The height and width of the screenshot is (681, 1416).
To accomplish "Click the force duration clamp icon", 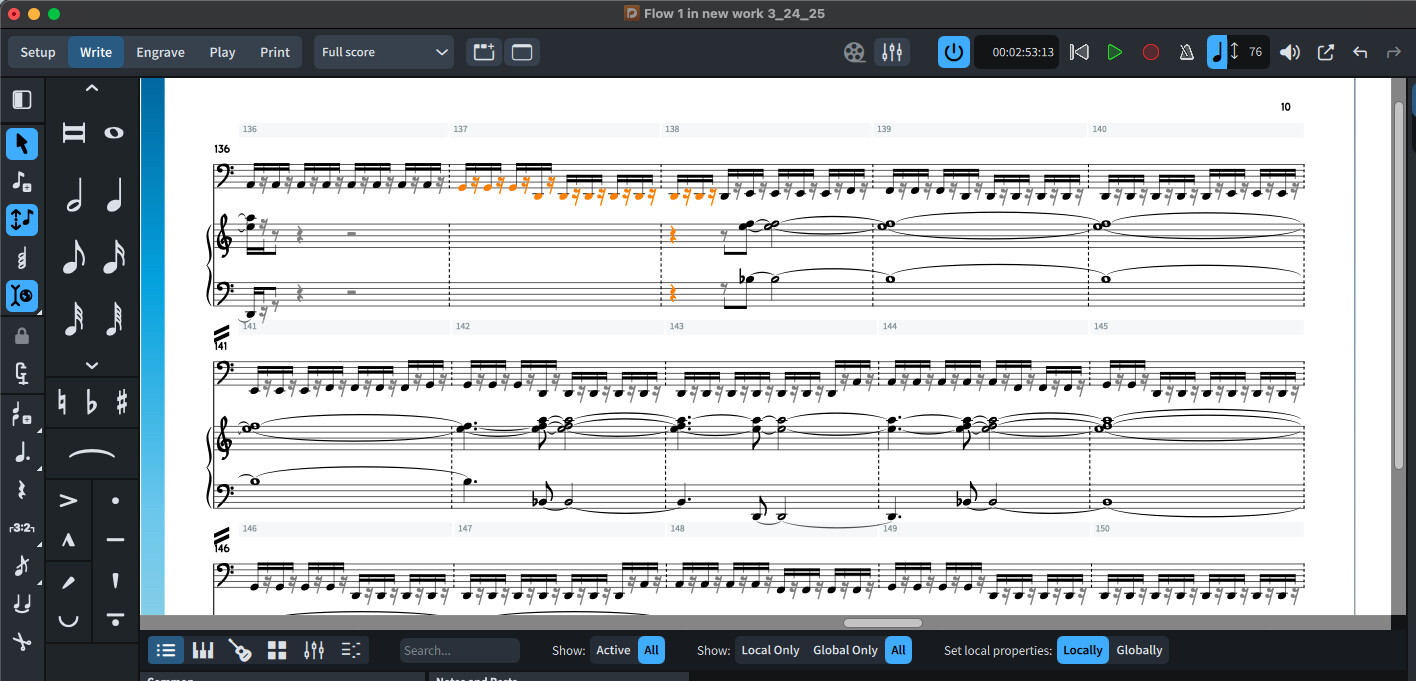I will pos(22,375).
